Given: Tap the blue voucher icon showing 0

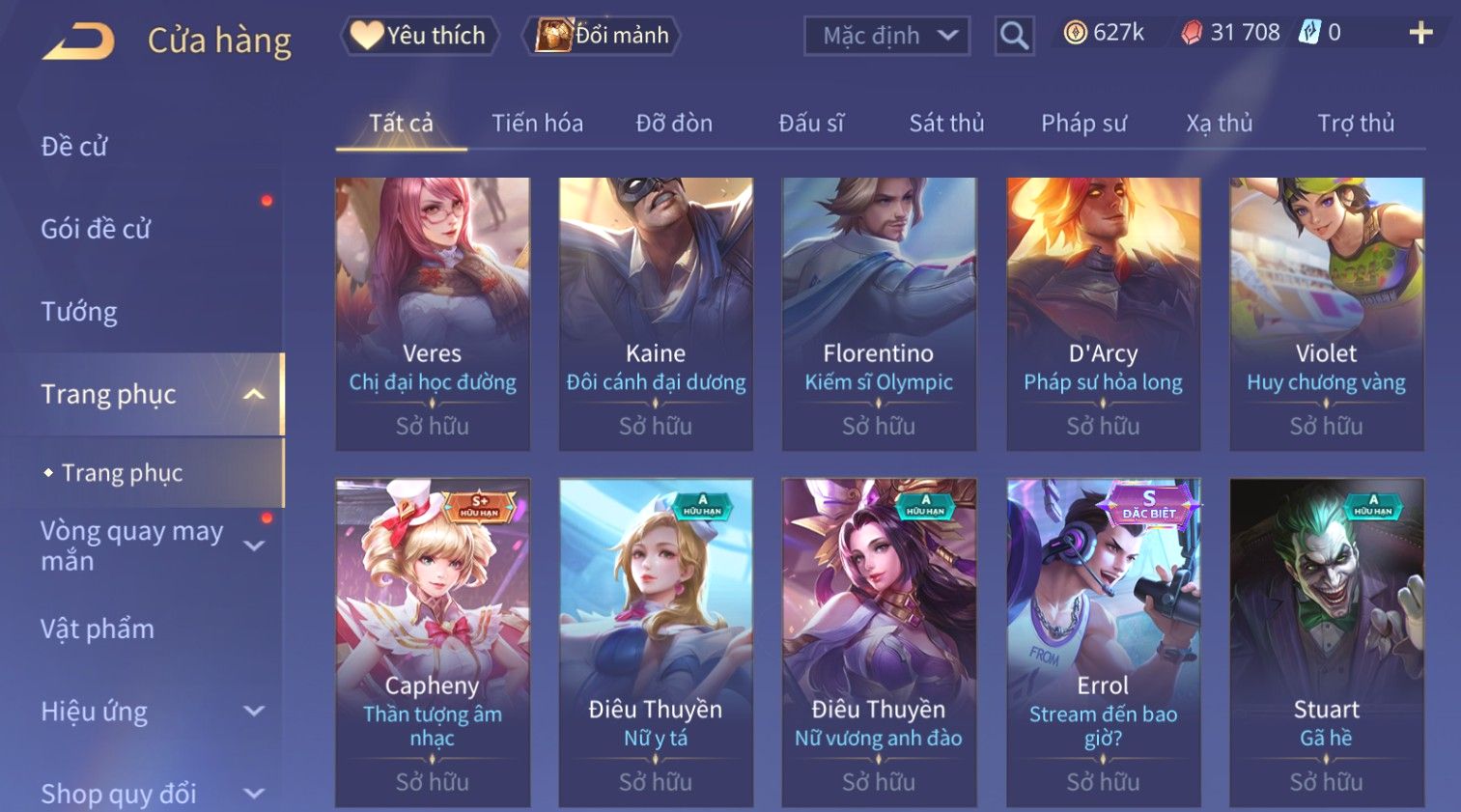Looking at the screenshot, I should (1308, 33).
